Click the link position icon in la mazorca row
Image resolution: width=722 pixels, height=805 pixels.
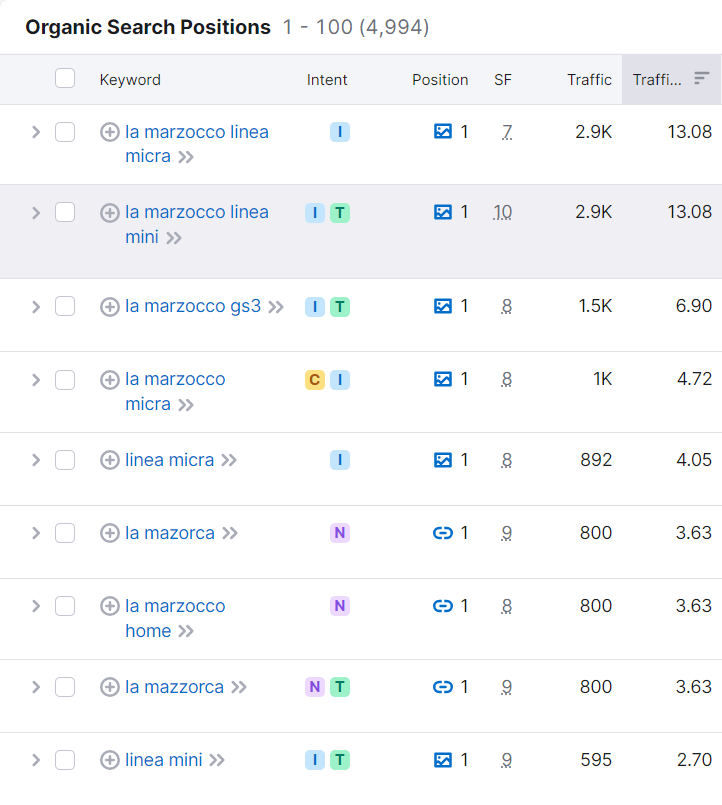[443, 533]
